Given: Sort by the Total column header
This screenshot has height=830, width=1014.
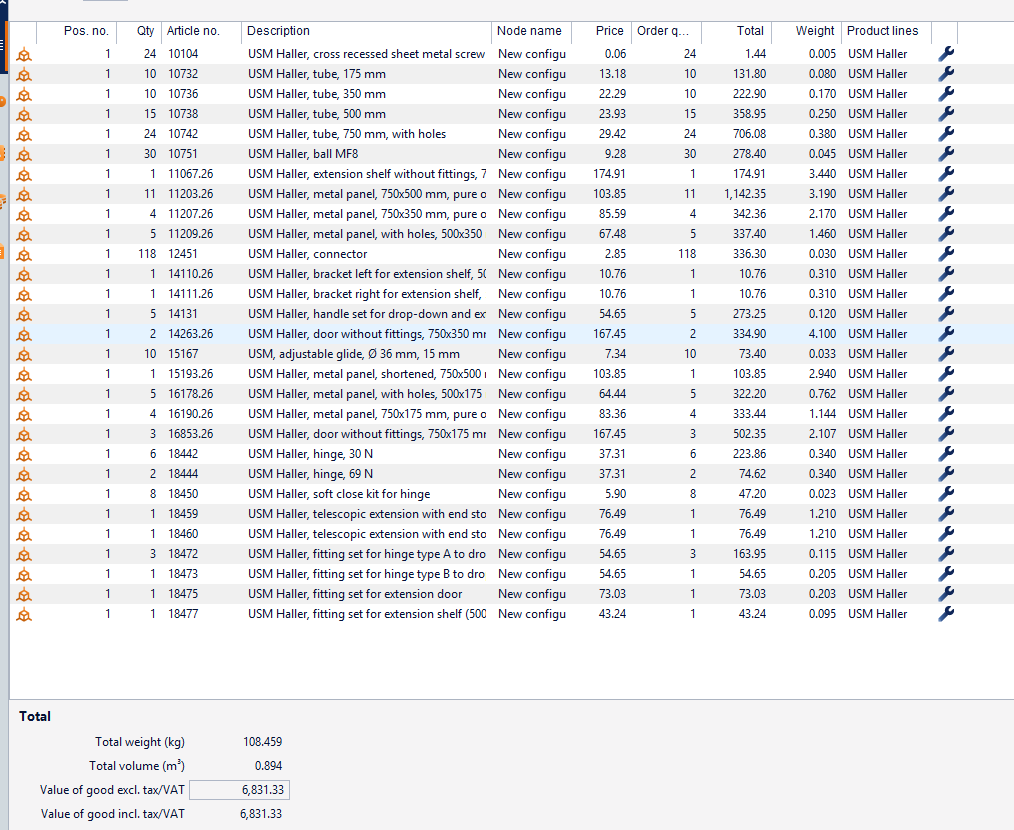Looking at the screenshot, I should tap(736, 31).
